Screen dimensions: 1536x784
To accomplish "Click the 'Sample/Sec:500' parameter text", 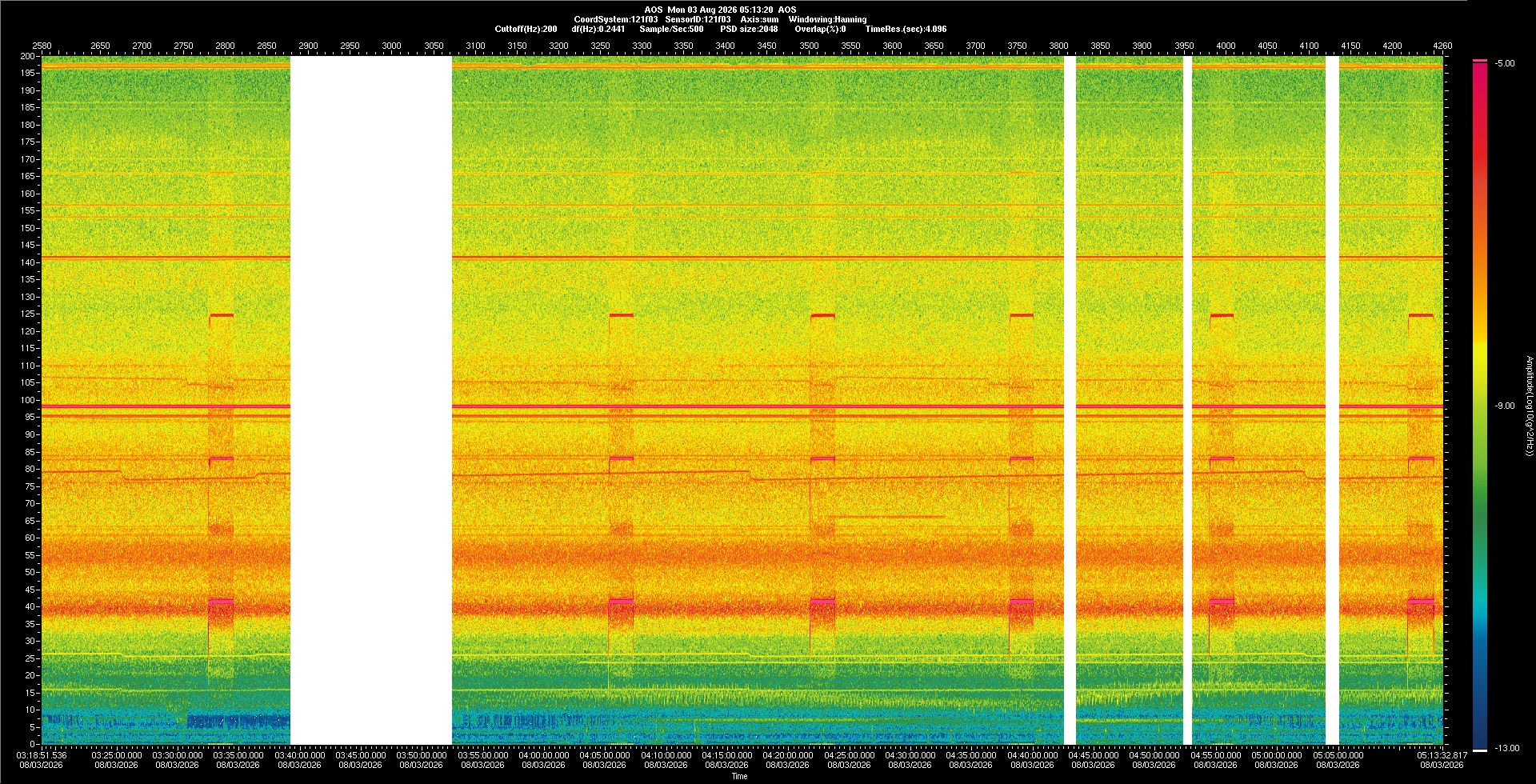I will point(671,29).
